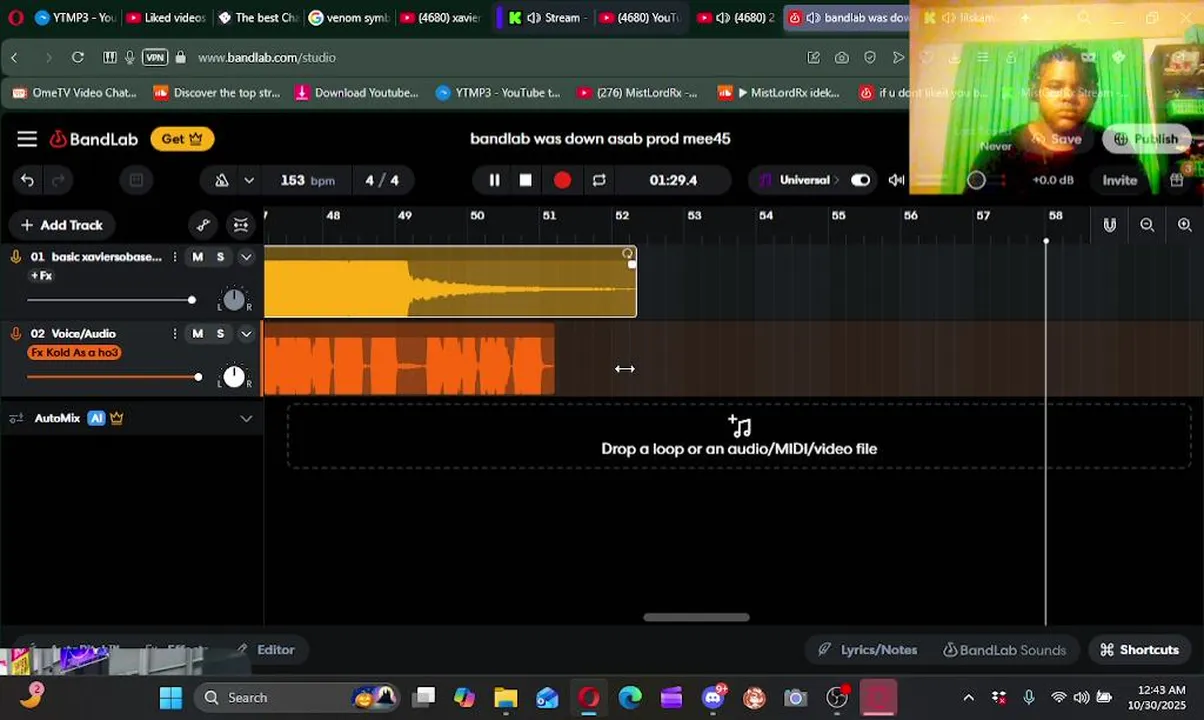Click Add Track

pyautogui.click(x=61, y=225)
